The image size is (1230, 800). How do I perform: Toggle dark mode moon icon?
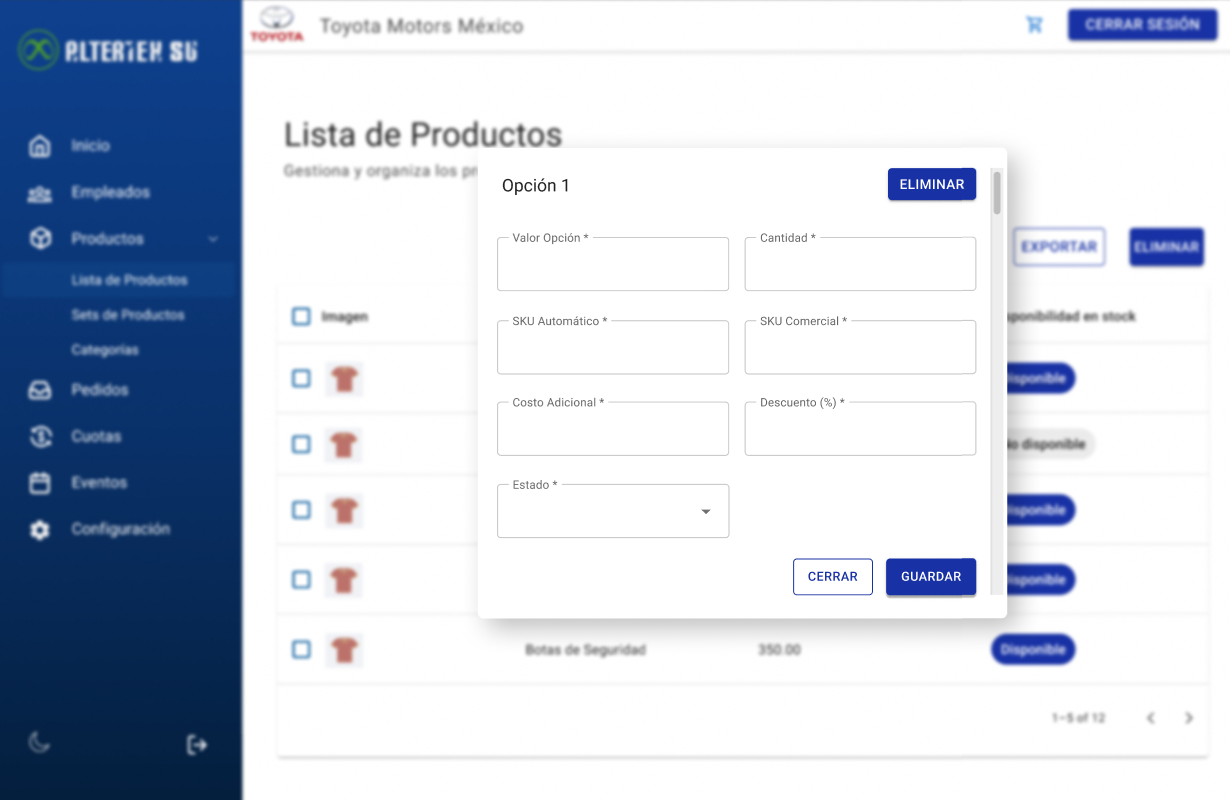(x=39, y=743)
